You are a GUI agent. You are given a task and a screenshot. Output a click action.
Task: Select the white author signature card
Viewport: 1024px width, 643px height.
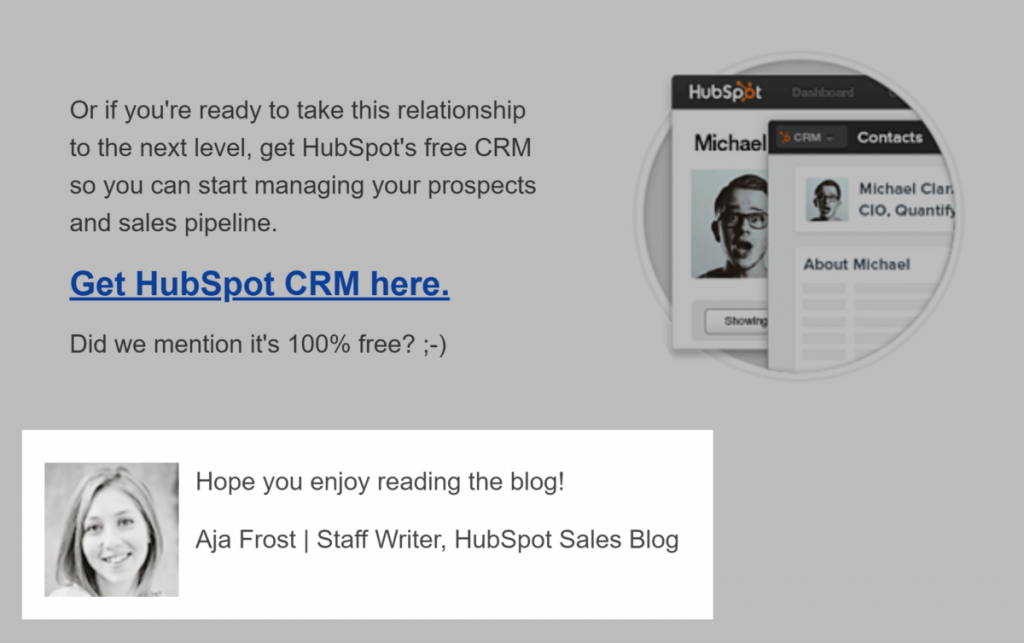pyautogui.click(x=368, y=525)
